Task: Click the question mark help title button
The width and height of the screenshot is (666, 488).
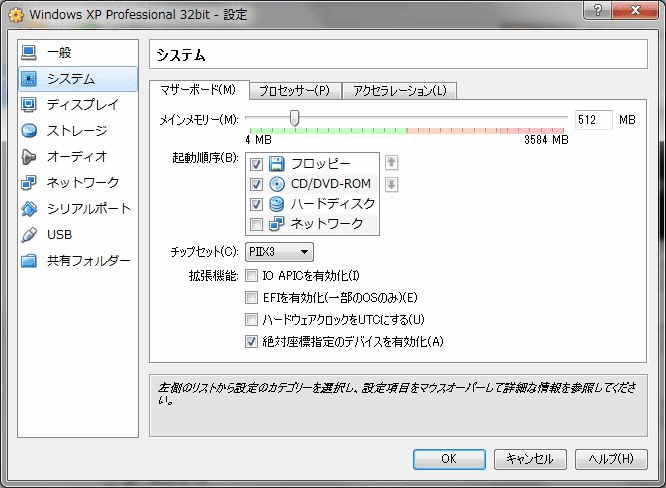Action: click(x=598, y=9)
